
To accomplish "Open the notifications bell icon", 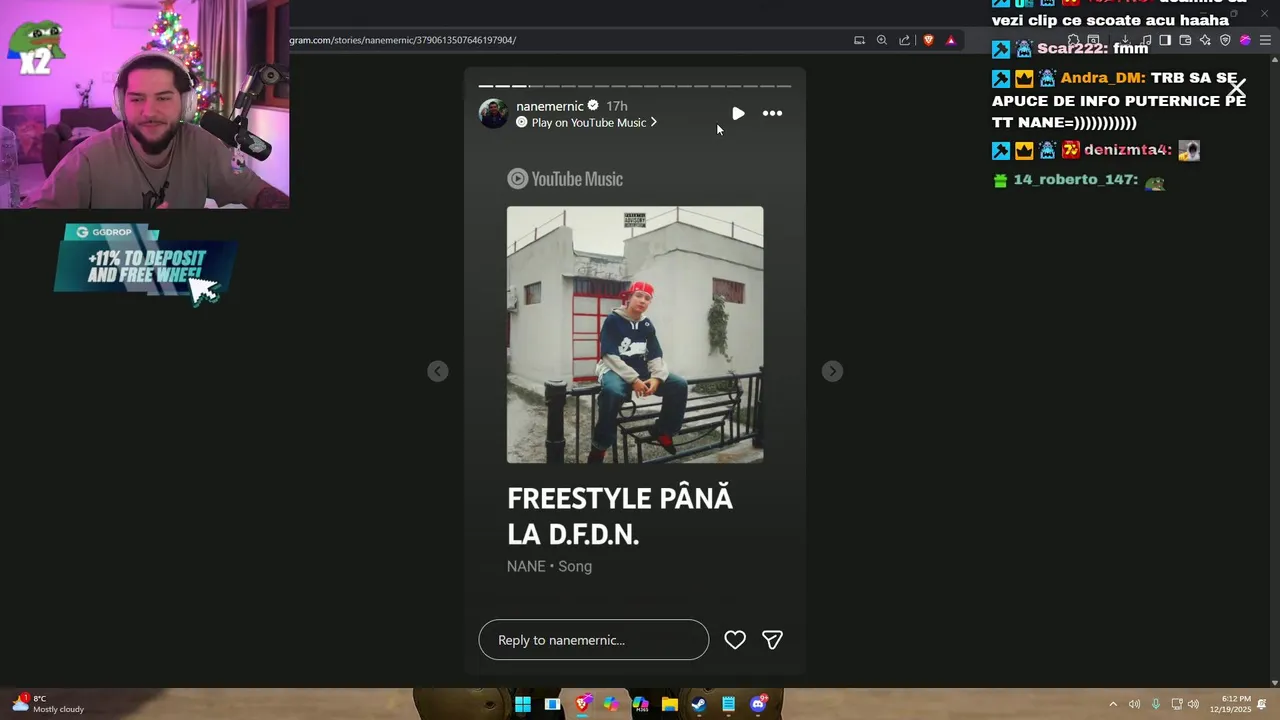I will [1261, 704].
